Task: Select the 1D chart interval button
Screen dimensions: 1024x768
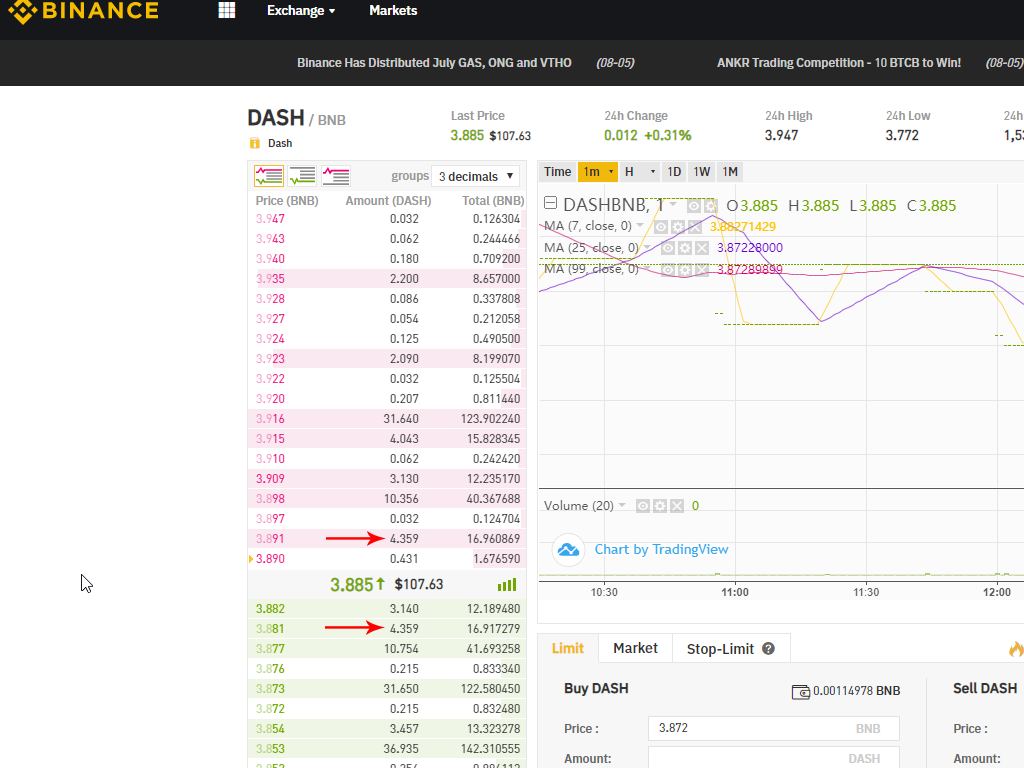Action: [674, 171]
